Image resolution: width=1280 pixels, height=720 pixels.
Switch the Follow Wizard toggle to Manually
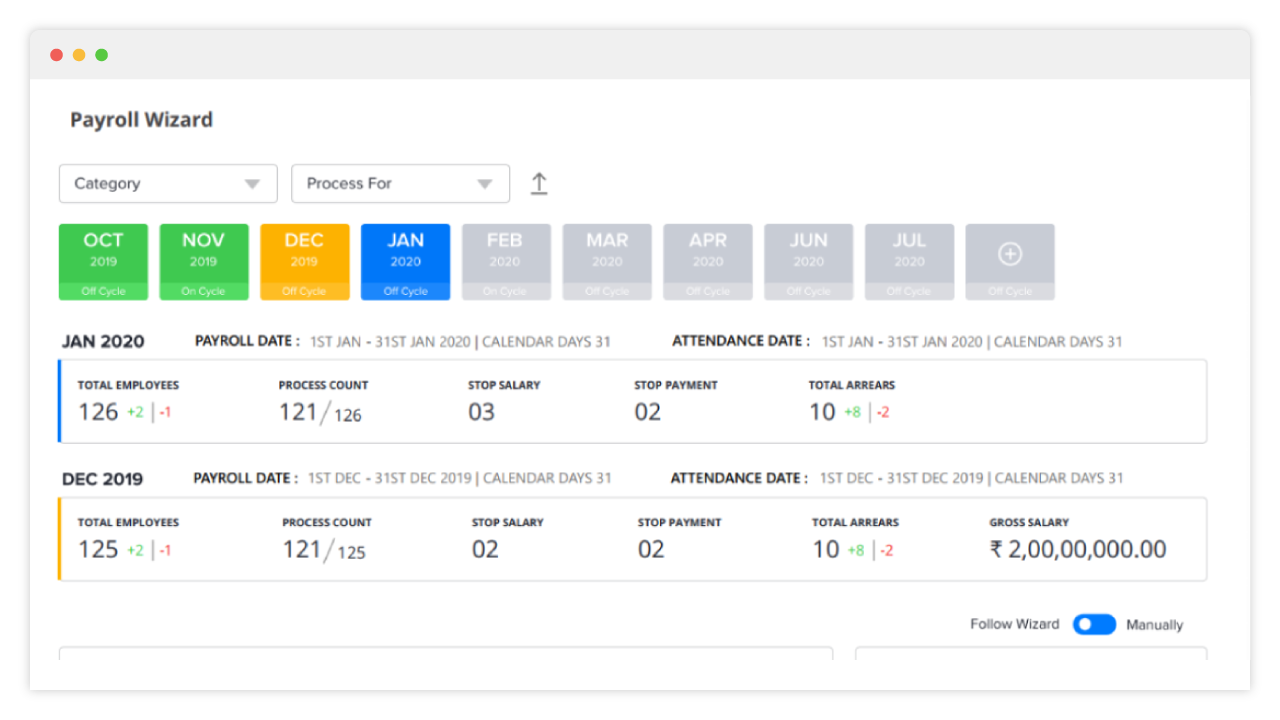point(1094,624)
